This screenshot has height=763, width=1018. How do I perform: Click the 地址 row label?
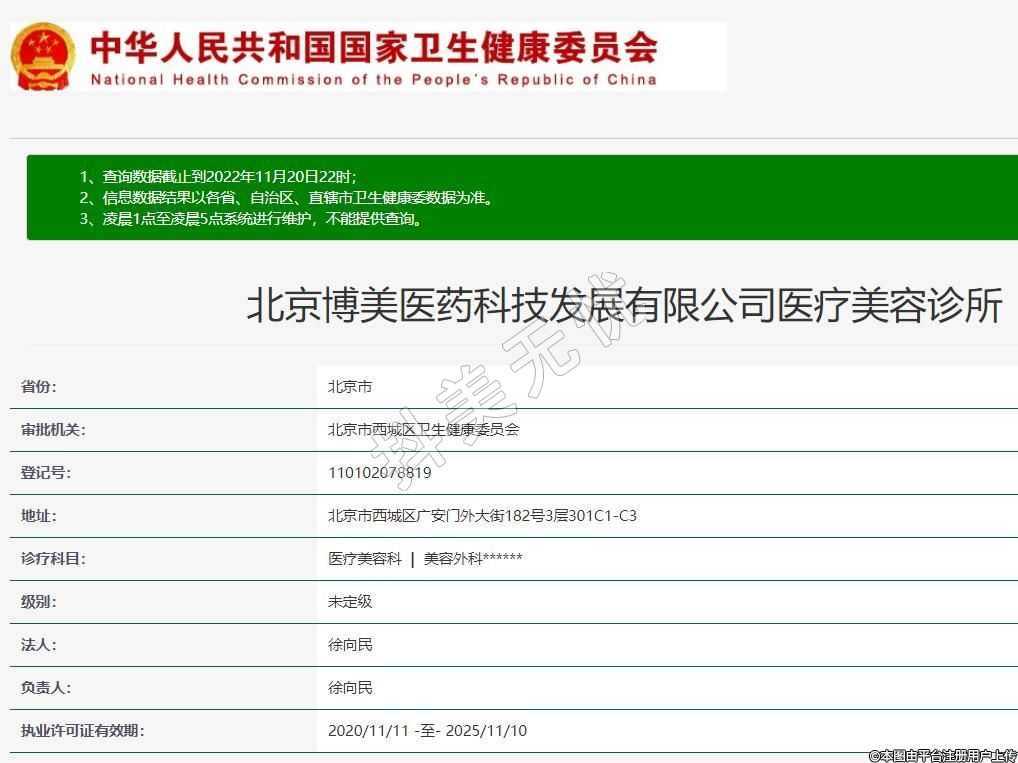pyautogui.click(x=39, y=516)
